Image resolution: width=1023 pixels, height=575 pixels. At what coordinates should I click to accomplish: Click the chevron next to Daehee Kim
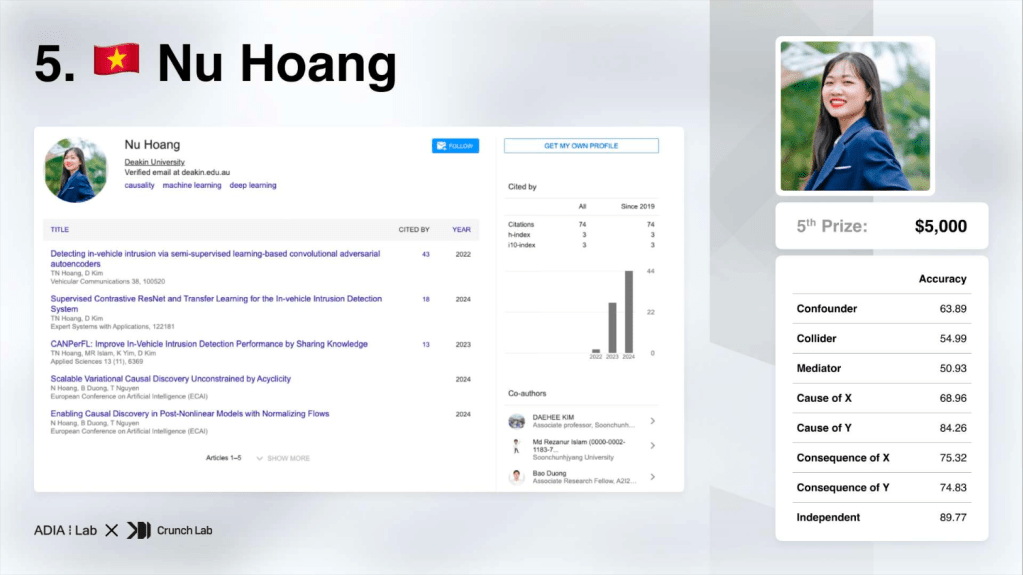click(653, 421)
